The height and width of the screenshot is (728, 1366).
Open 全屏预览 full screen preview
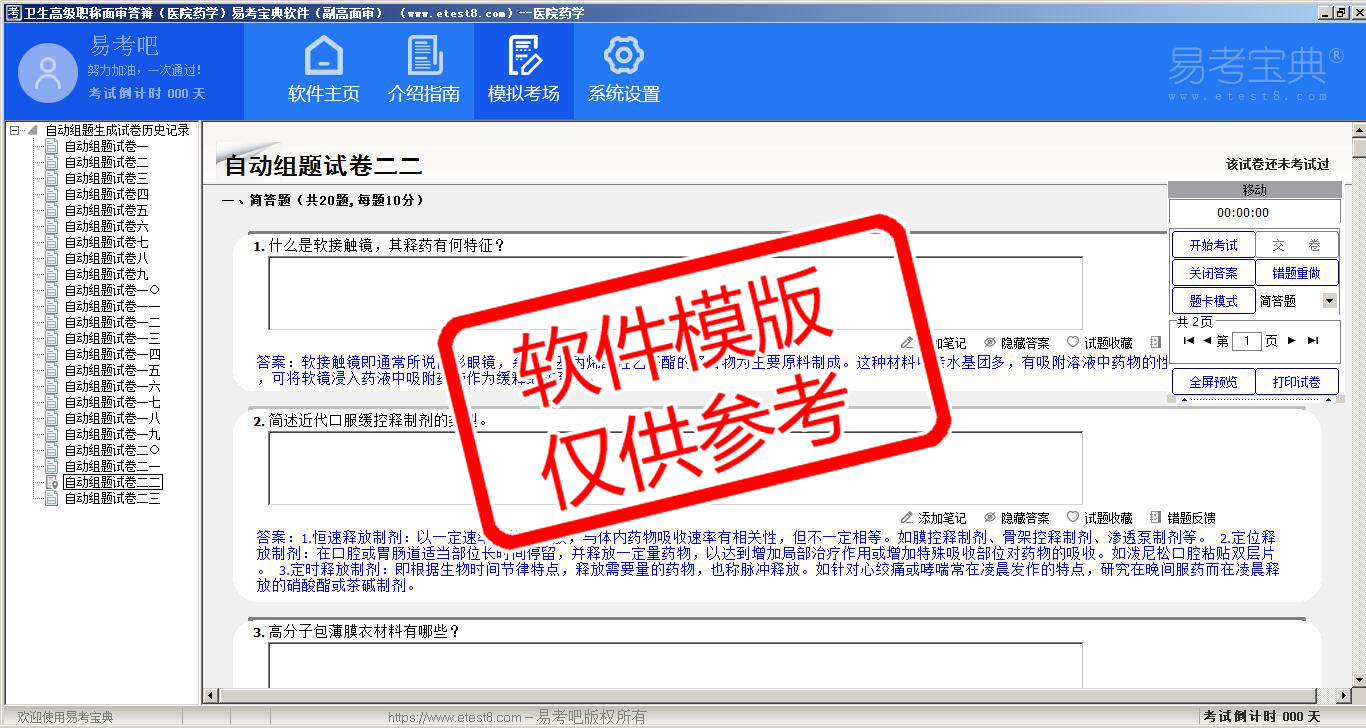click(x=1213, y=382)
